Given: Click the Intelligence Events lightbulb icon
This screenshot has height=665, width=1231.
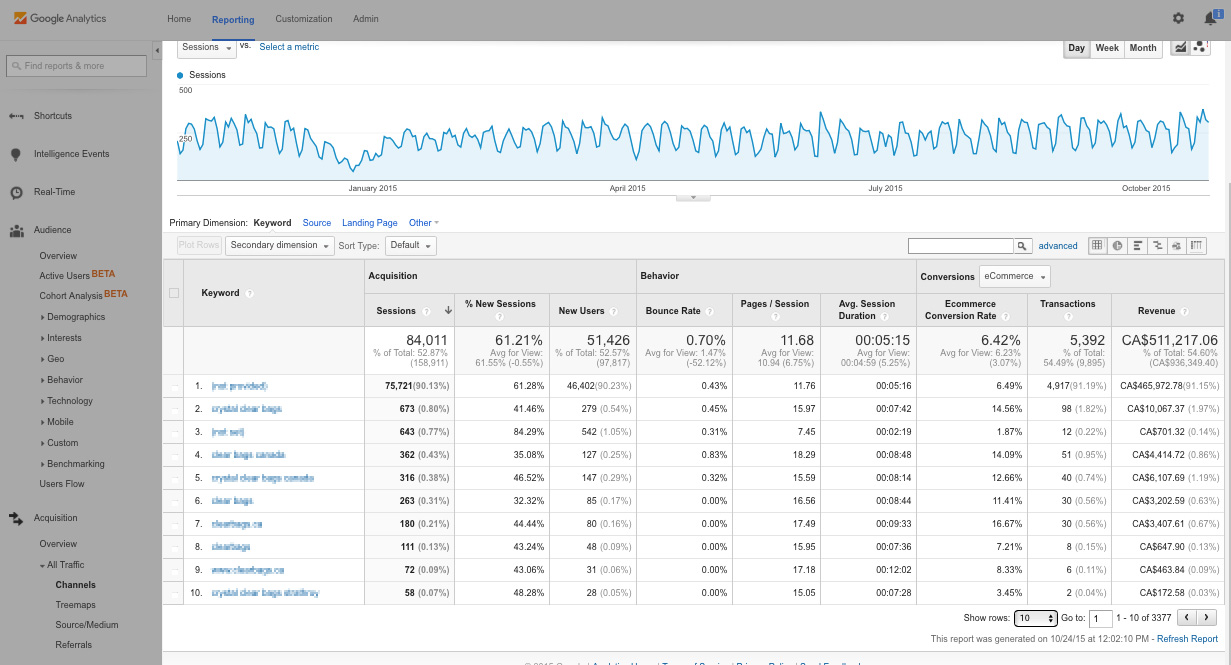Looking at the screenshot, I should pos(16,154).
